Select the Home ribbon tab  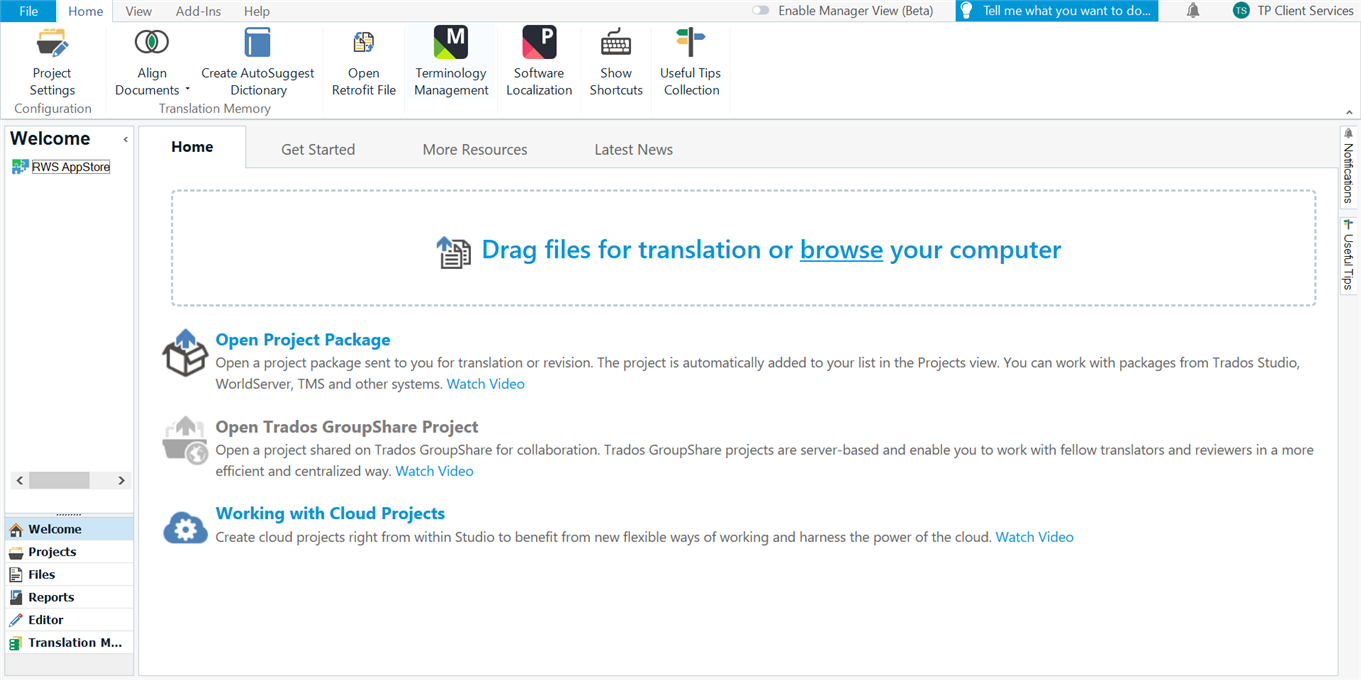click(x=86, y=11)
